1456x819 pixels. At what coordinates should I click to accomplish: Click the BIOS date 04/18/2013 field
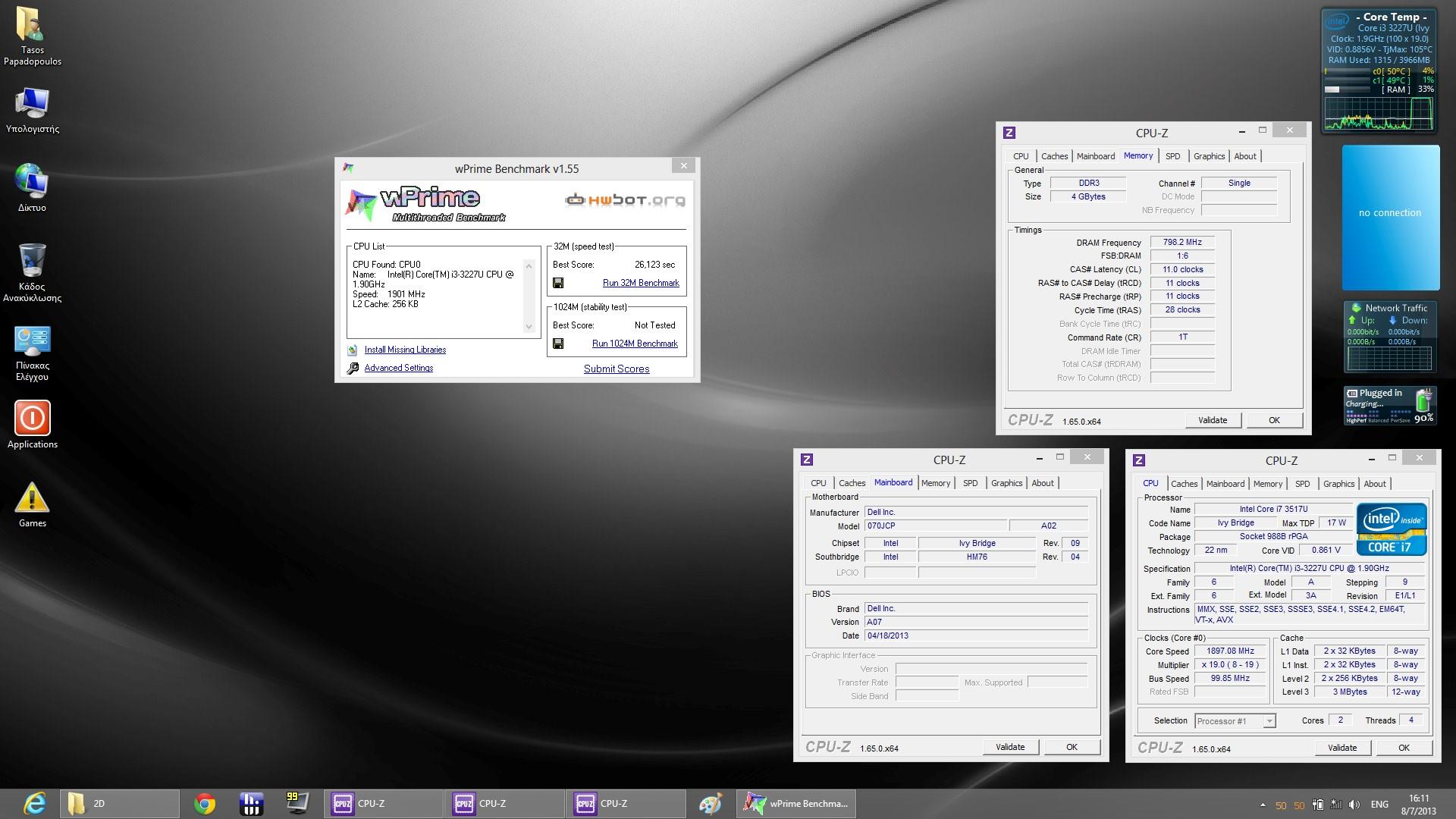pyautogui.click(x=977, y=636)
